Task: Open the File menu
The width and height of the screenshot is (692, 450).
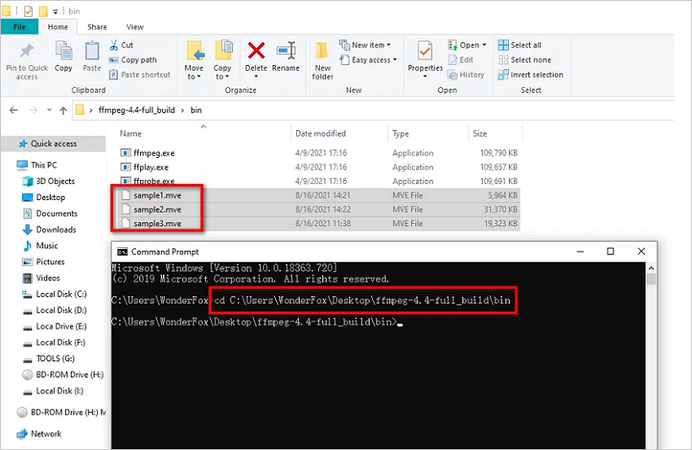Action: click(19, 27)
